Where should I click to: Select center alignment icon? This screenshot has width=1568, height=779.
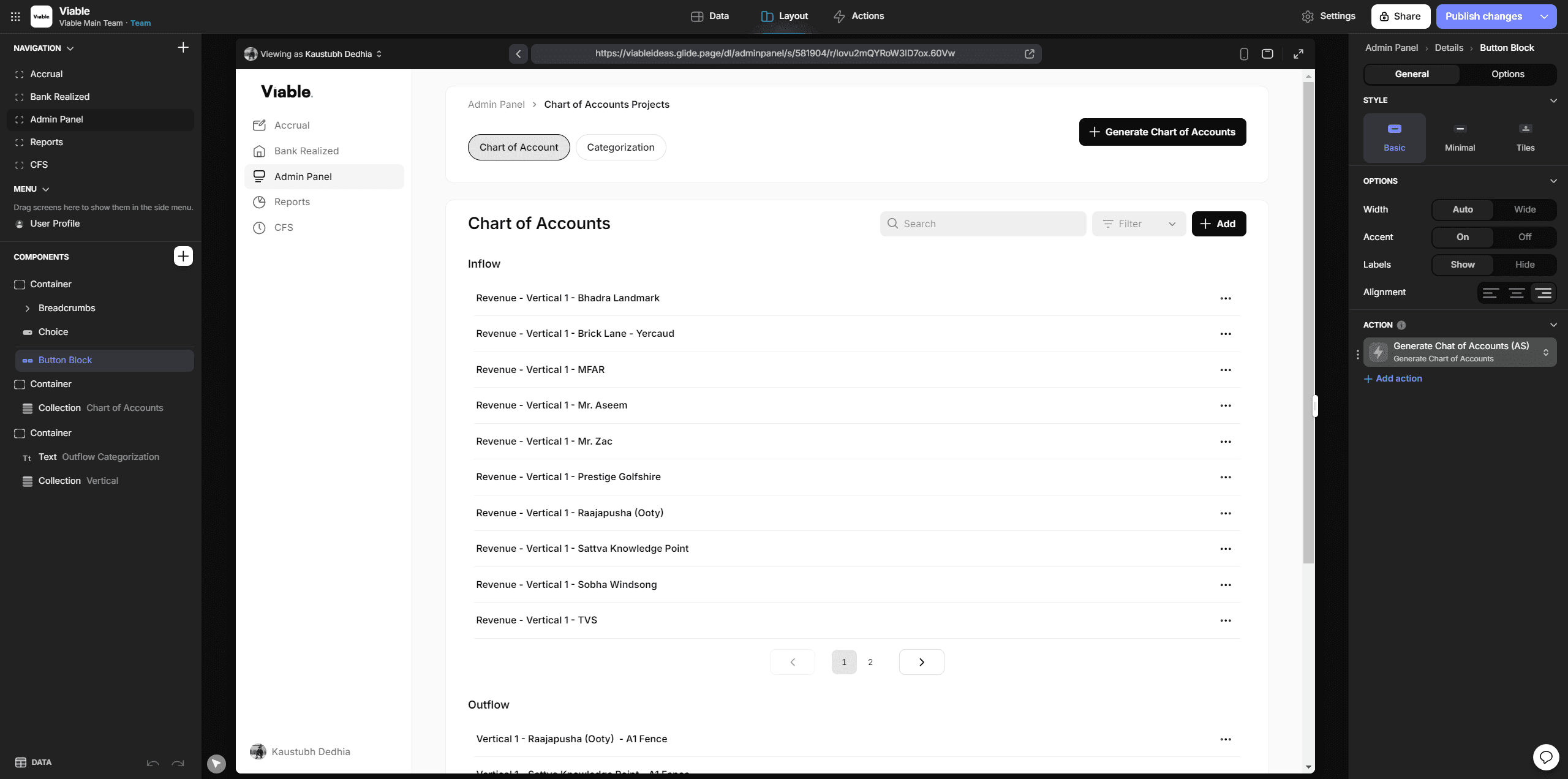point(1517,293)
